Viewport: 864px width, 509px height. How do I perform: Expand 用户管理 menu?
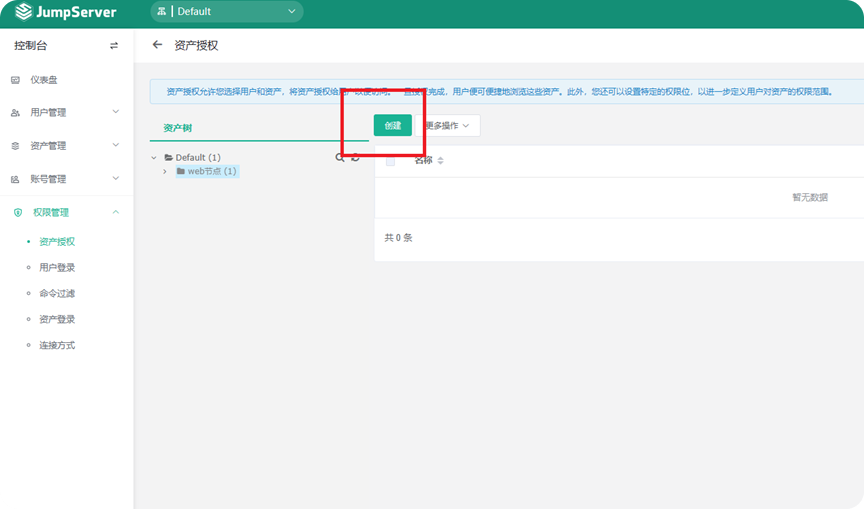pos(66,112)
